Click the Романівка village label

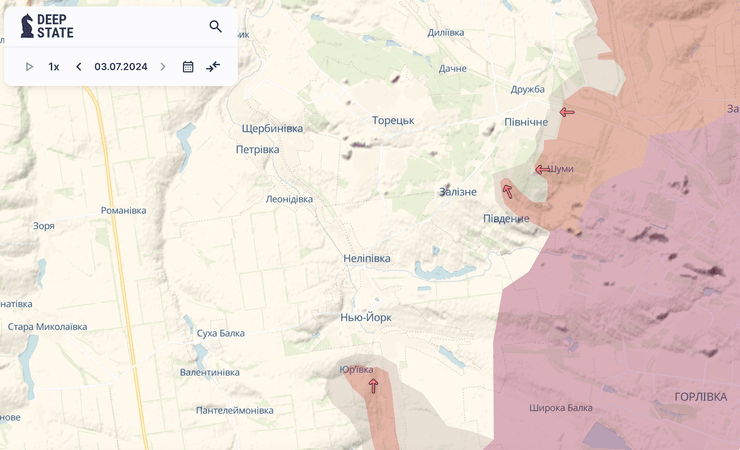tap(124, 211)
